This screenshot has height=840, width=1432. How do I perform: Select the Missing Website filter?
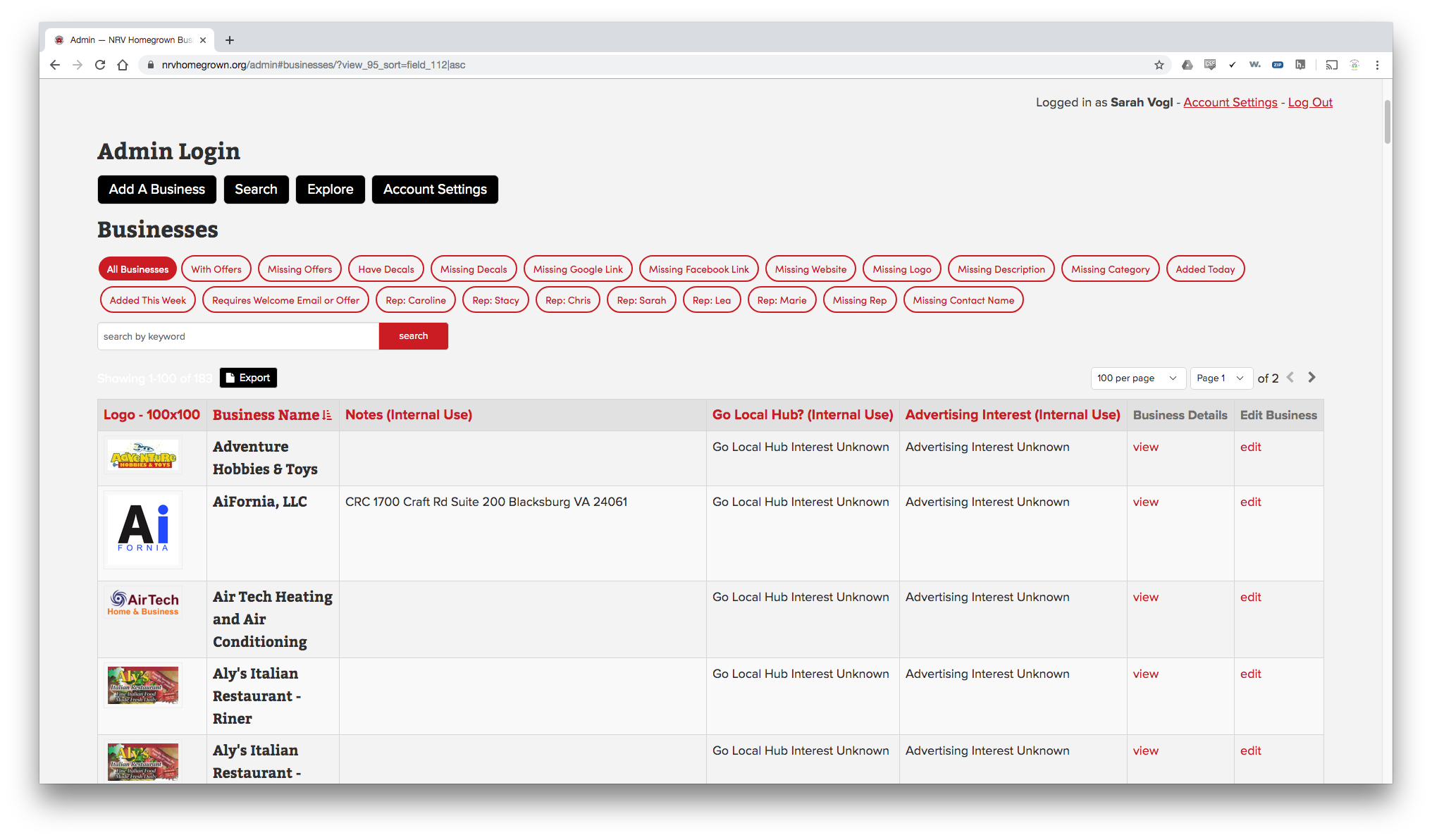coord(811,269)
